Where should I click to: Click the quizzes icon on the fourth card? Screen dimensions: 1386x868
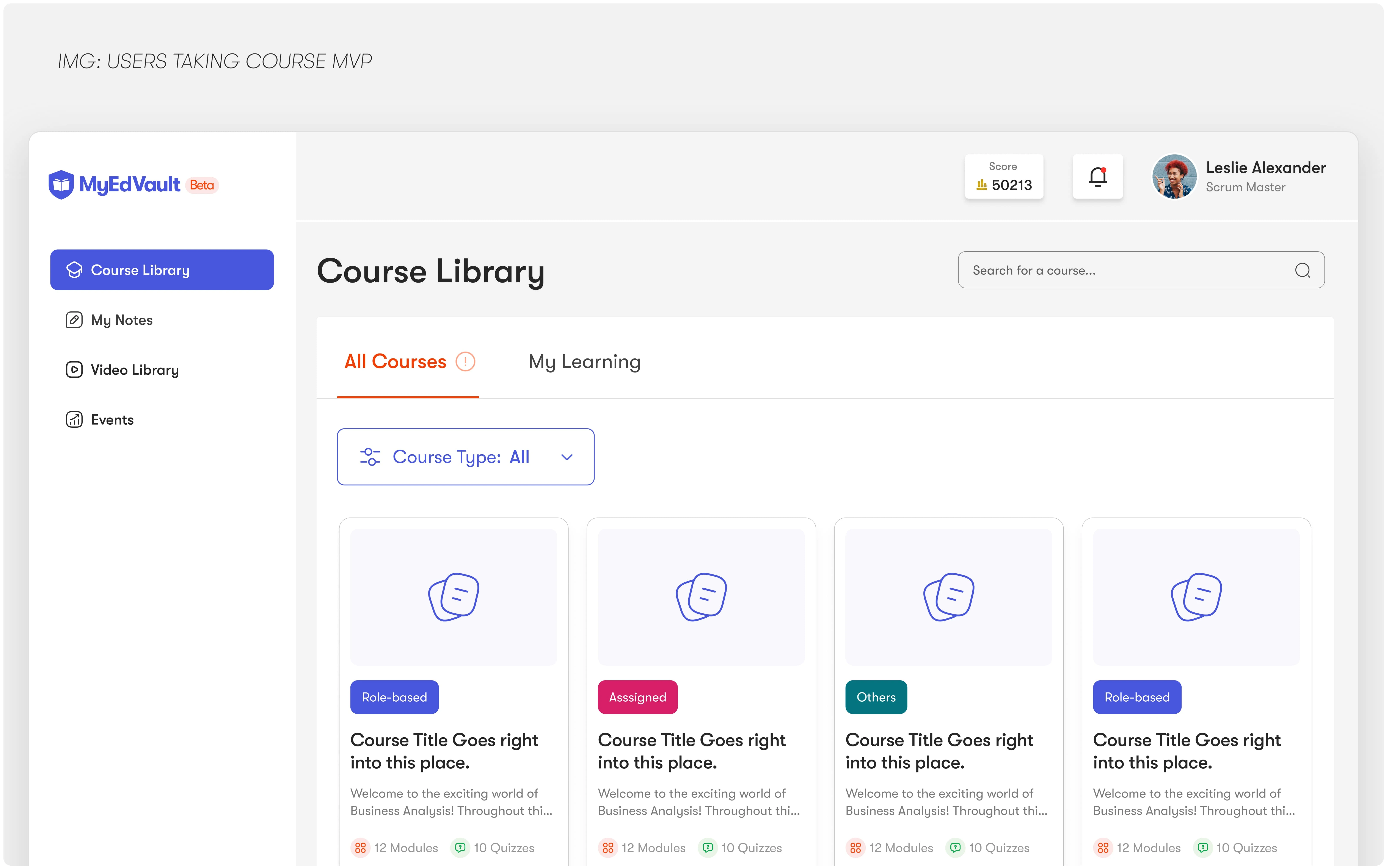pos(1203,848)
